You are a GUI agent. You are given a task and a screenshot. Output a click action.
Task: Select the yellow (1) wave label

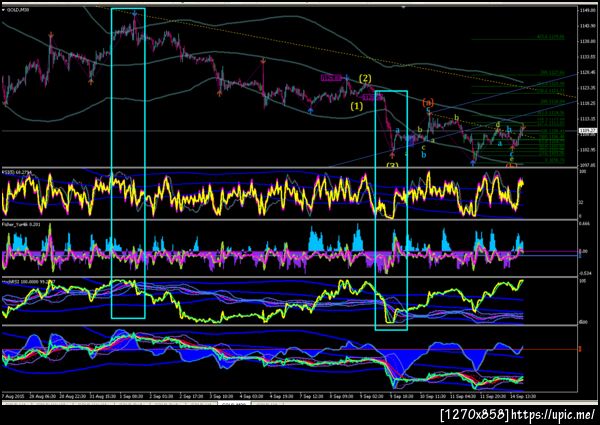pyautogui.click(x=357, y=106)
